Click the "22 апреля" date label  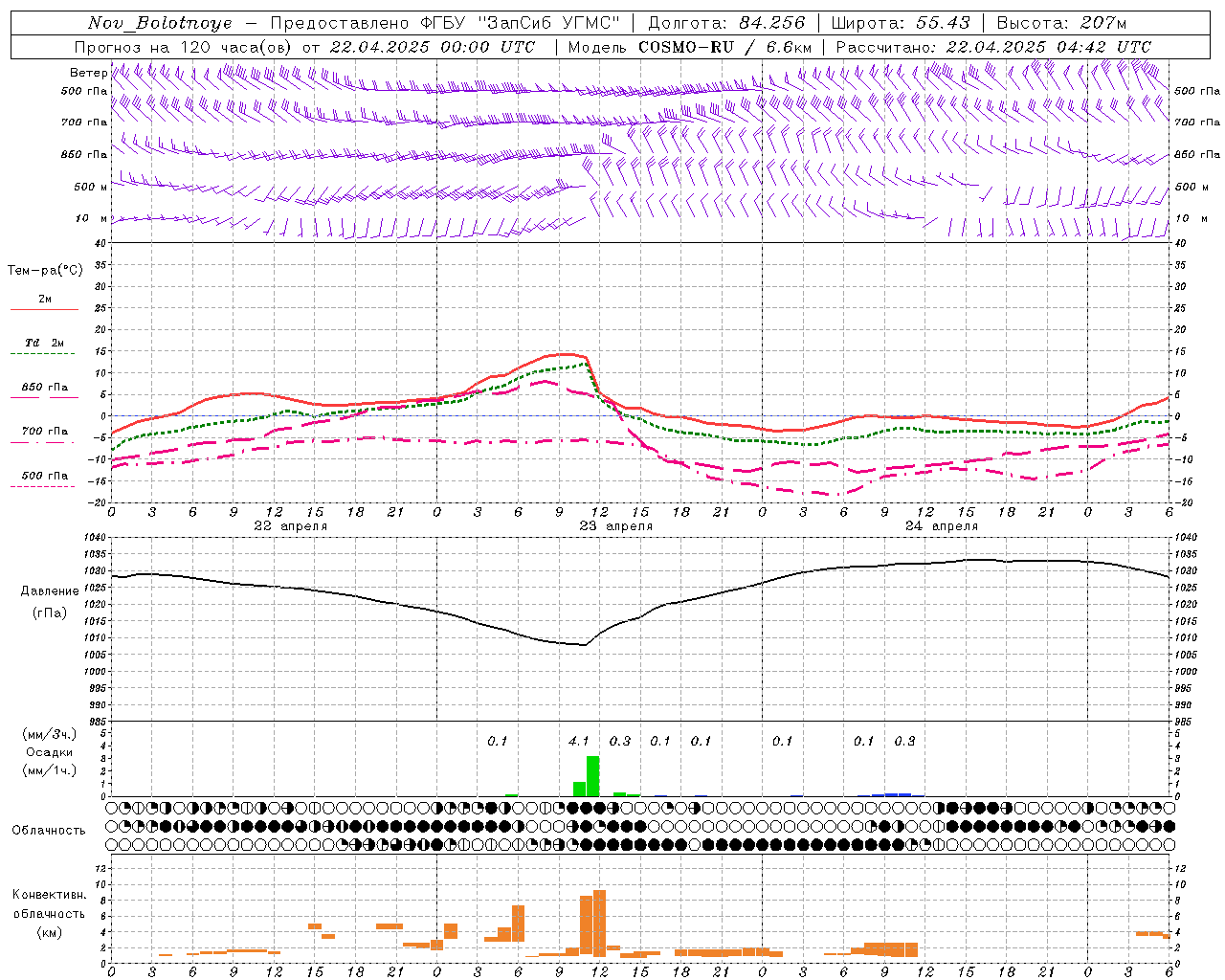[x=290, y=525]
